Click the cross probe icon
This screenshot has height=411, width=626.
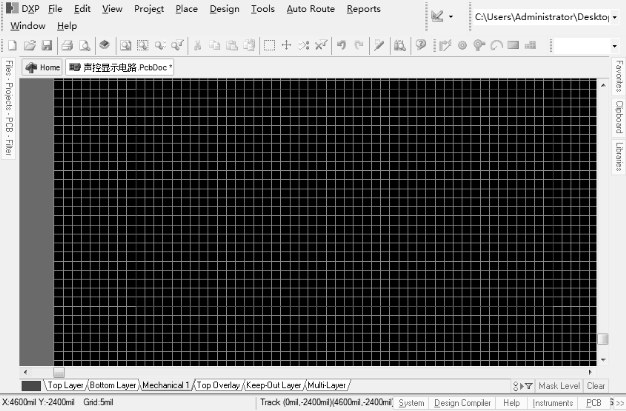[379, 45]
